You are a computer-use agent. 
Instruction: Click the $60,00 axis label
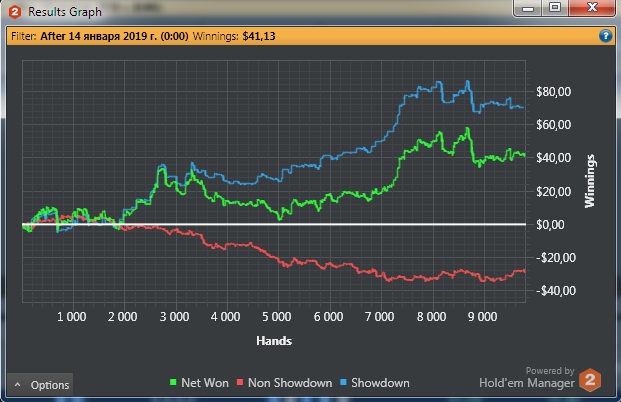(x=554, y=125)
